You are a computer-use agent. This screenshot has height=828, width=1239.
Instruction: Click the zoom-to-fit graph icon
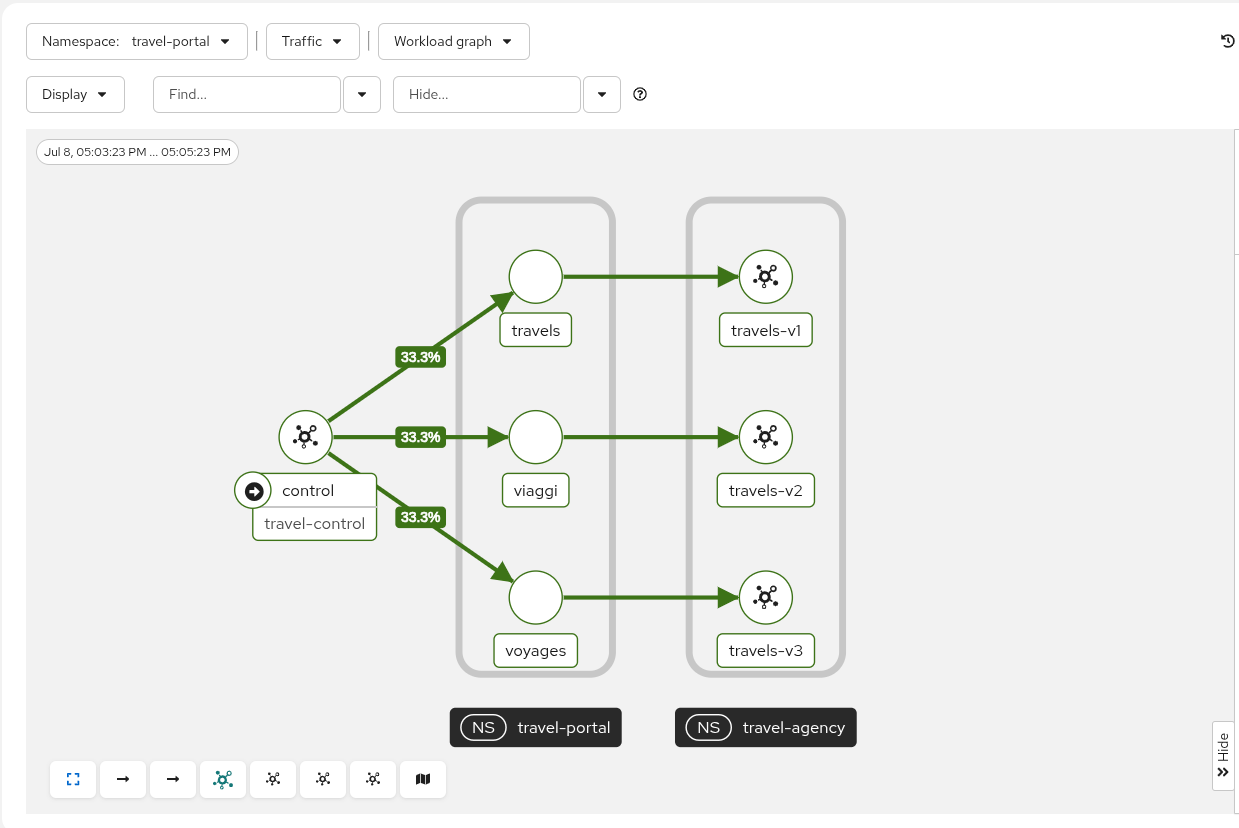point(73,779)
